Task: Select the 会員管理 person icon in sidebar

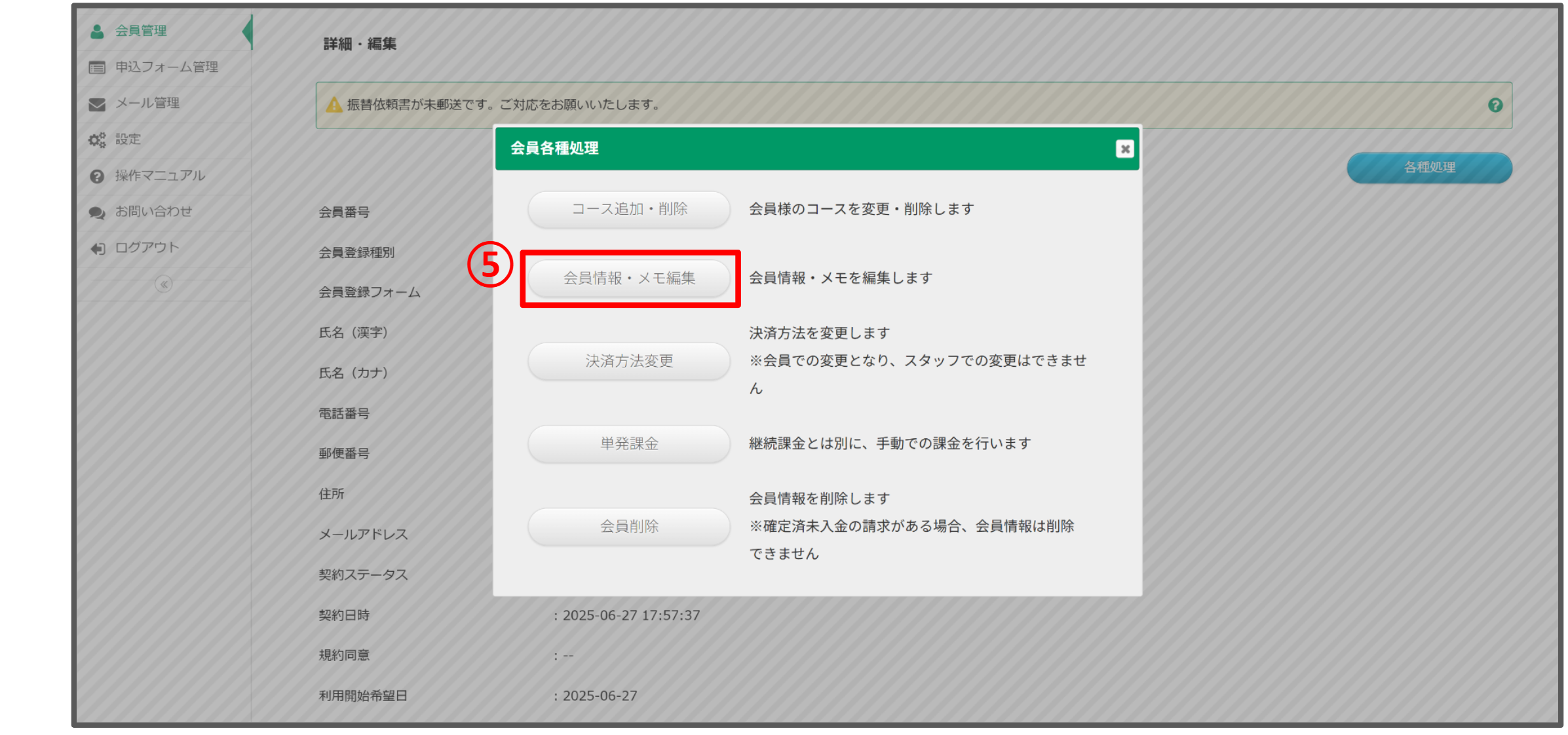Action: pyautogui.click(x=97, y=29)
